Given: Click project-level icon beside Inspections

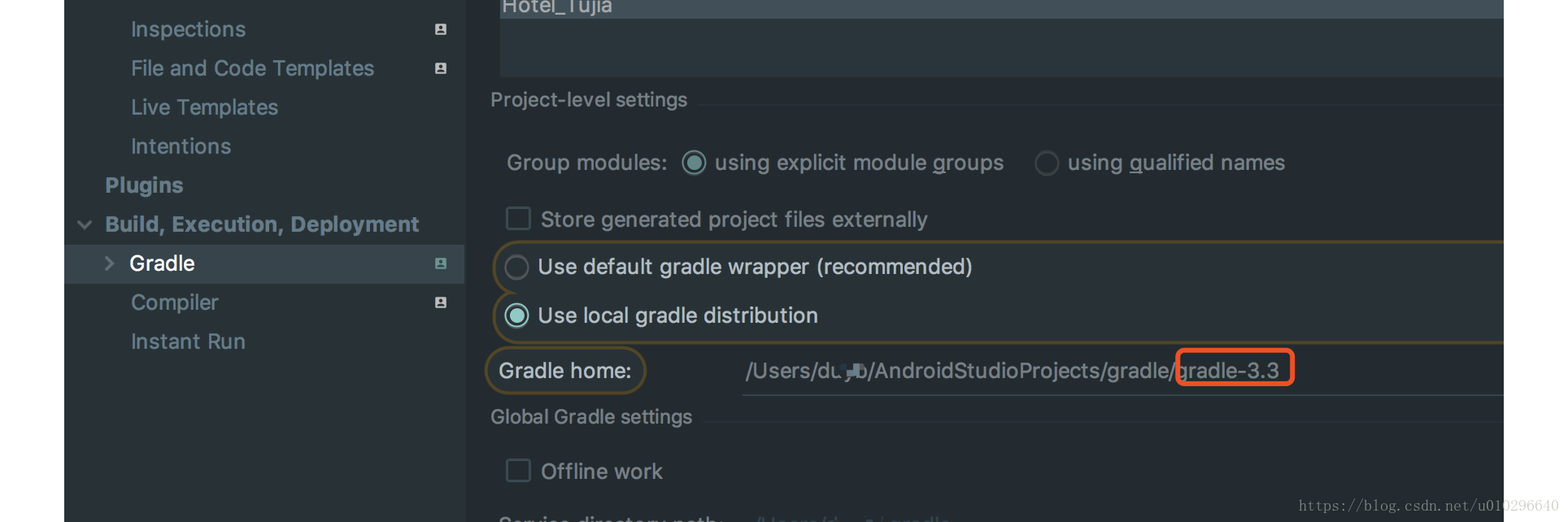Looking at the screenshot, I should (x=441, y=29).
